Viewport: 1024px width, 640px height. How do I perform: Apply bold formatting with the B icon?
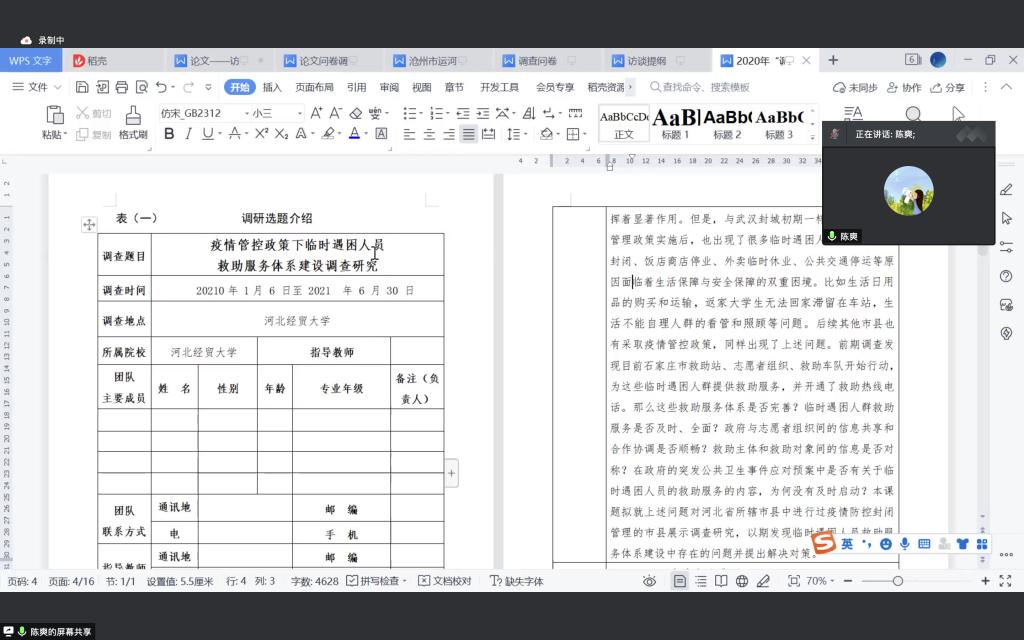(x=169, y=134)
